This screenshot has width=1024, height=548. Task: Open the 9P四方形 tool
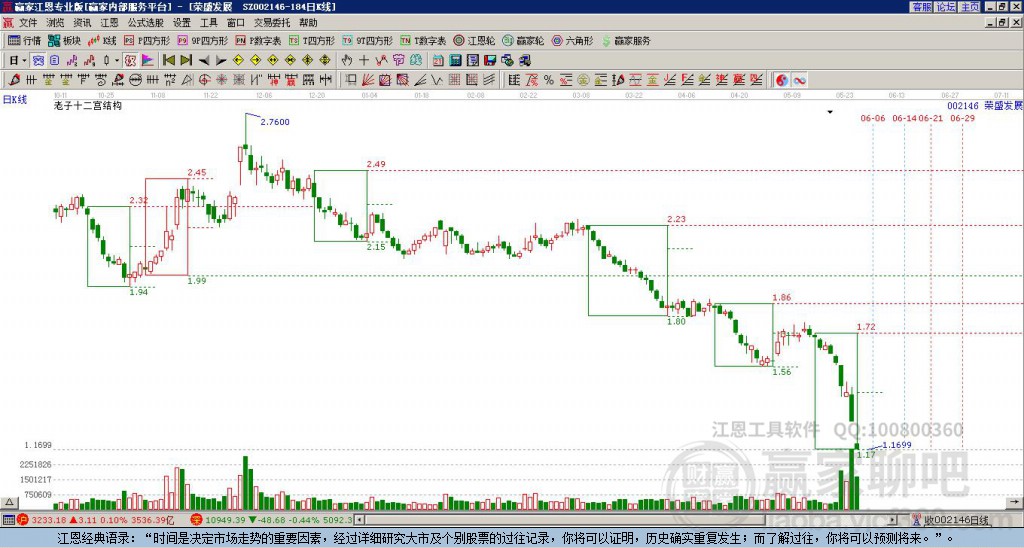[x=202, y=40]
